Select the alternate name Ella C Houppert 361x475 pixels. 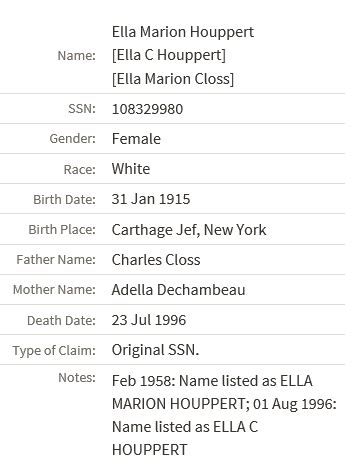click(169, 55)
